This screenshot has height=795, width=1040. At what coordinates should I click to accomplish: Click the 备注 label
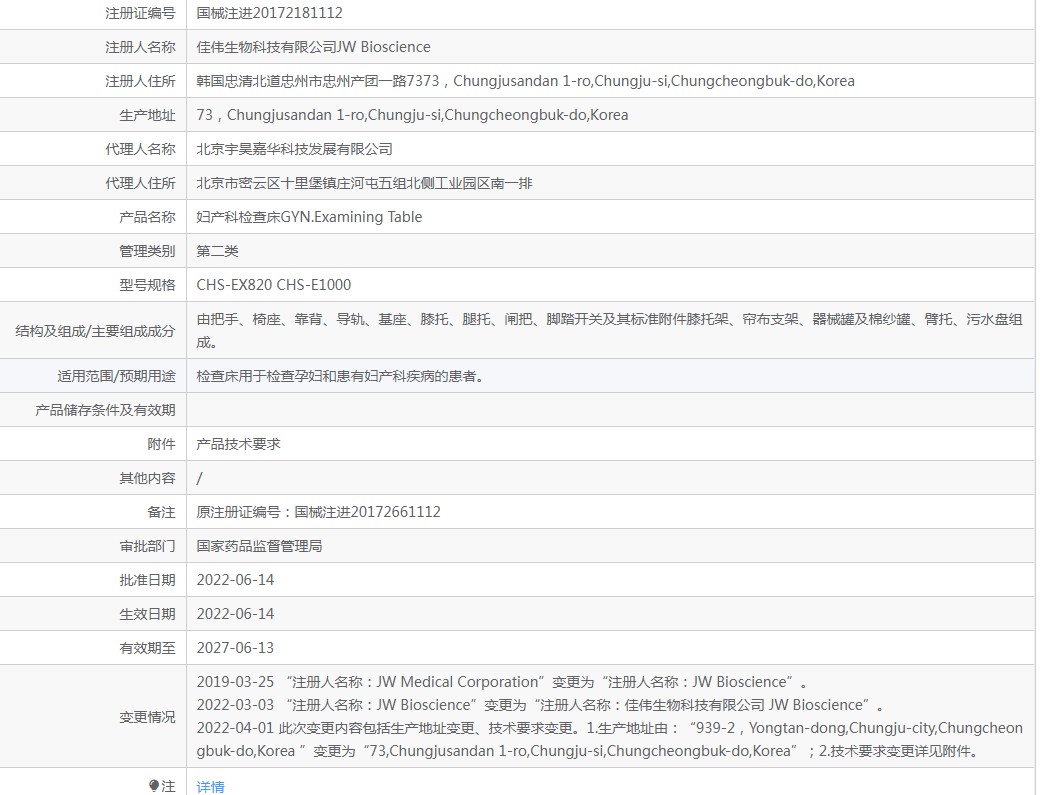click(x=161, y=512)
